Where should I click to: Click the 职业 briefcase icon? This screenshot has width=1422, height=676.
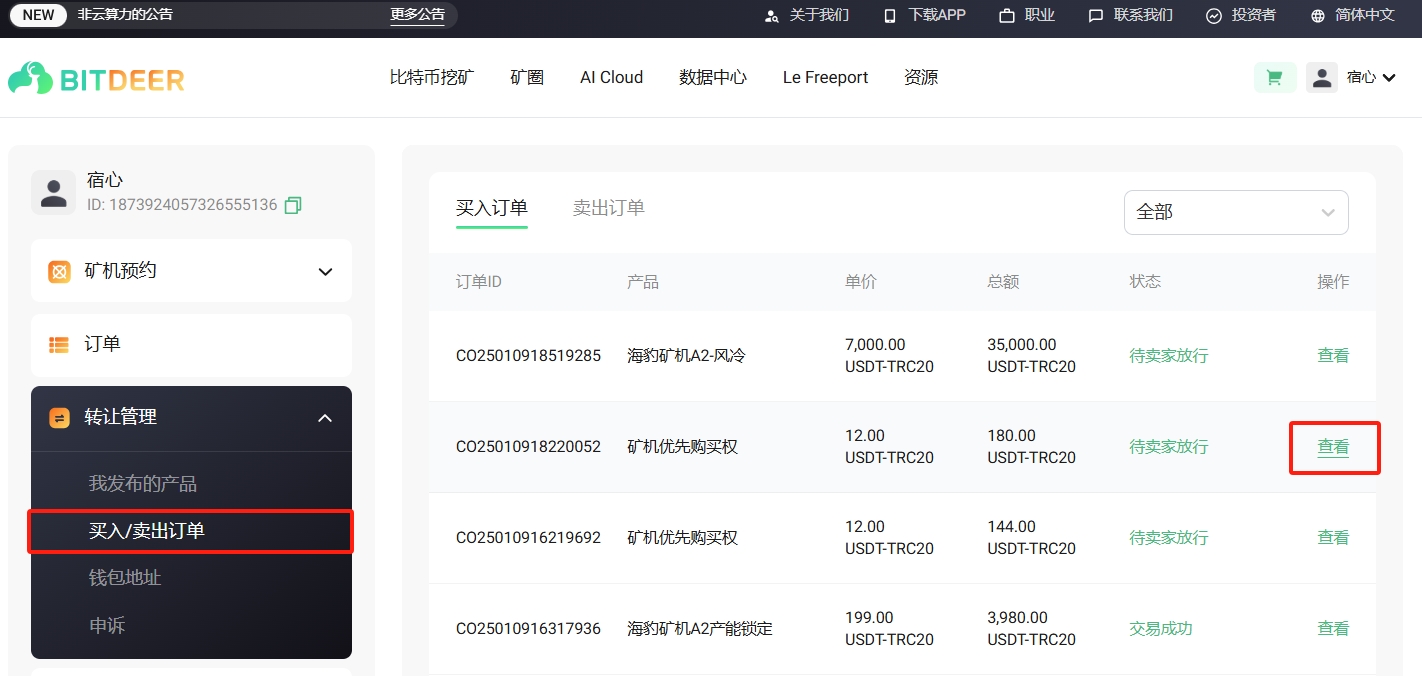tap(1007, 16)
